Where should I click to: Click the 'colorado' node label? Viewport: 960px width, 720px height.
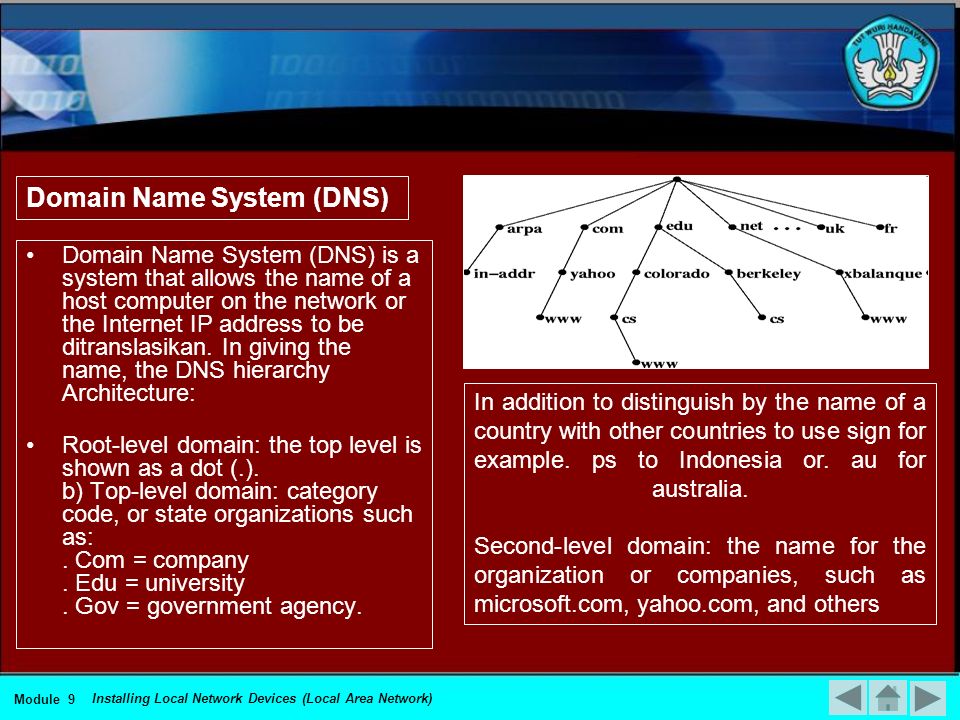[x=677, y=274]
